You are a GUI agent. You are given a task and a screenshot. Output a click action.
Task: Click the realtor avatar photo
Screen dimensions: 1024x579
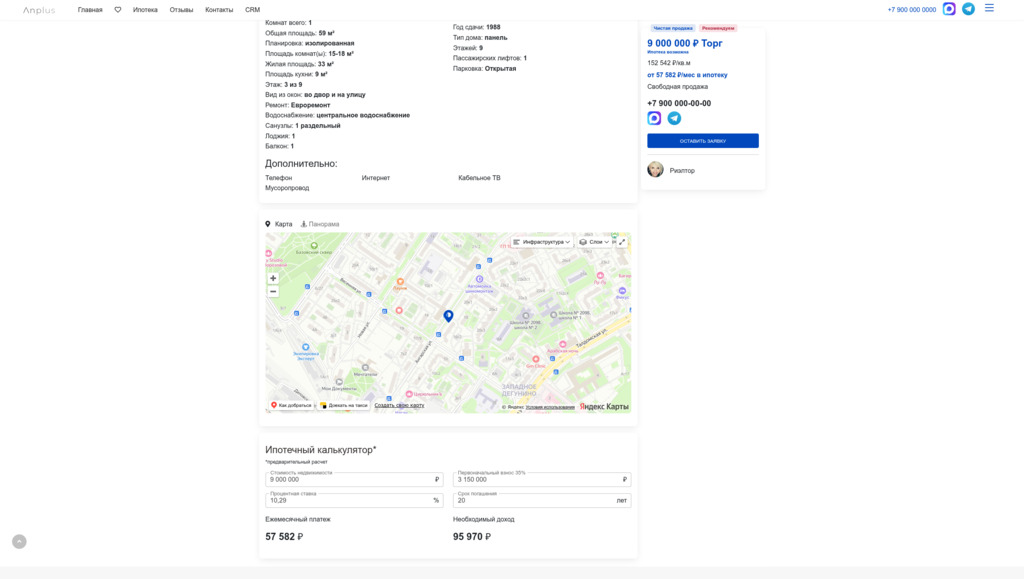pos(655,170)
